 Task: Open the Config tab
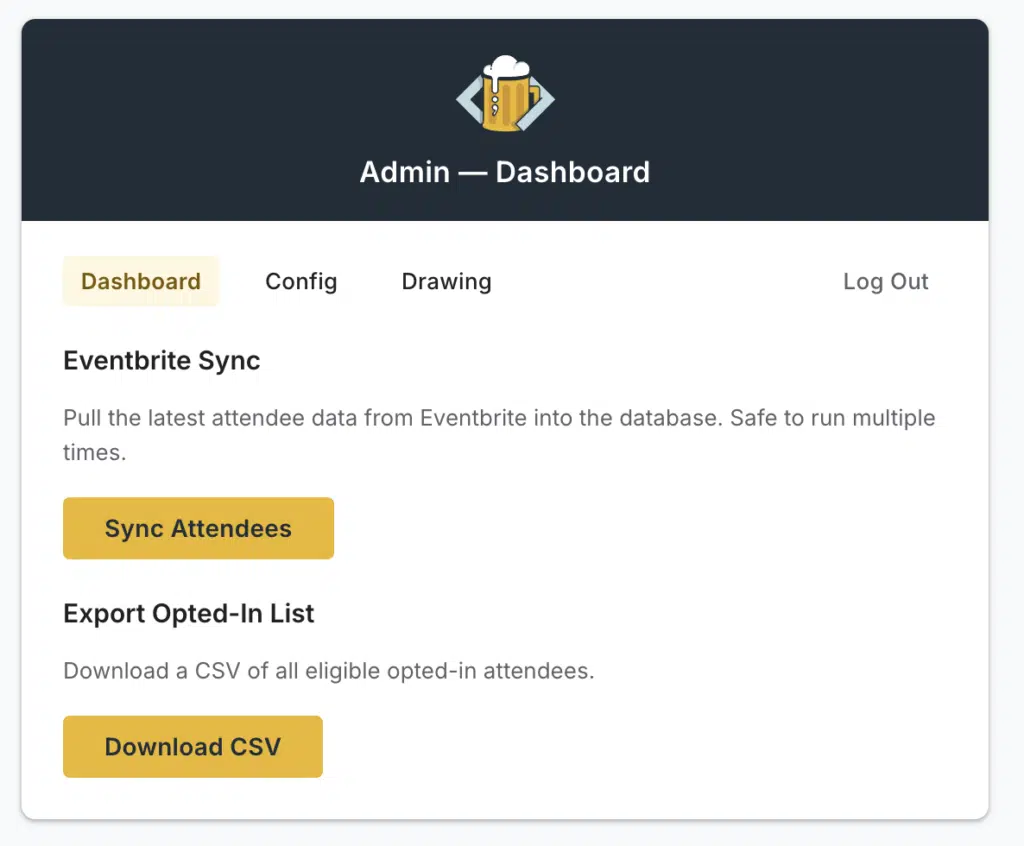coord(301,282)
